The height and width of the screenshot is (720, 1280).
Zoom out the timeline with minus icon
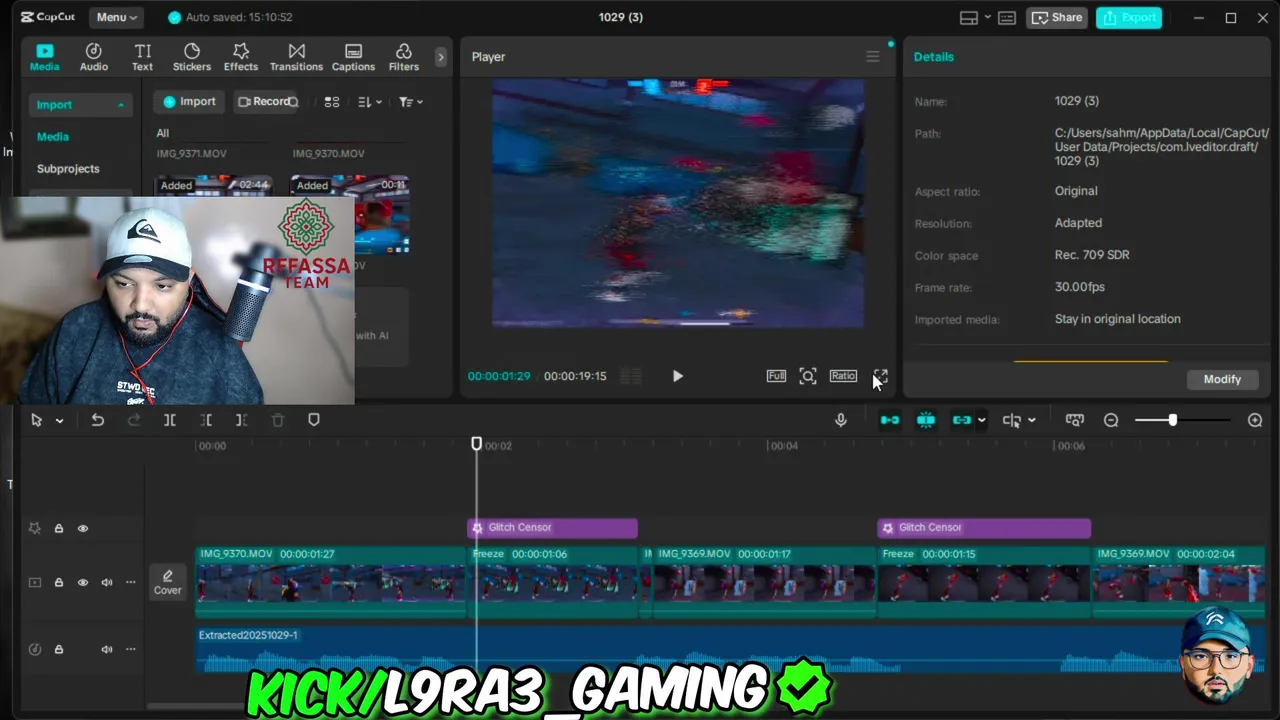(x=1111, y=420)
